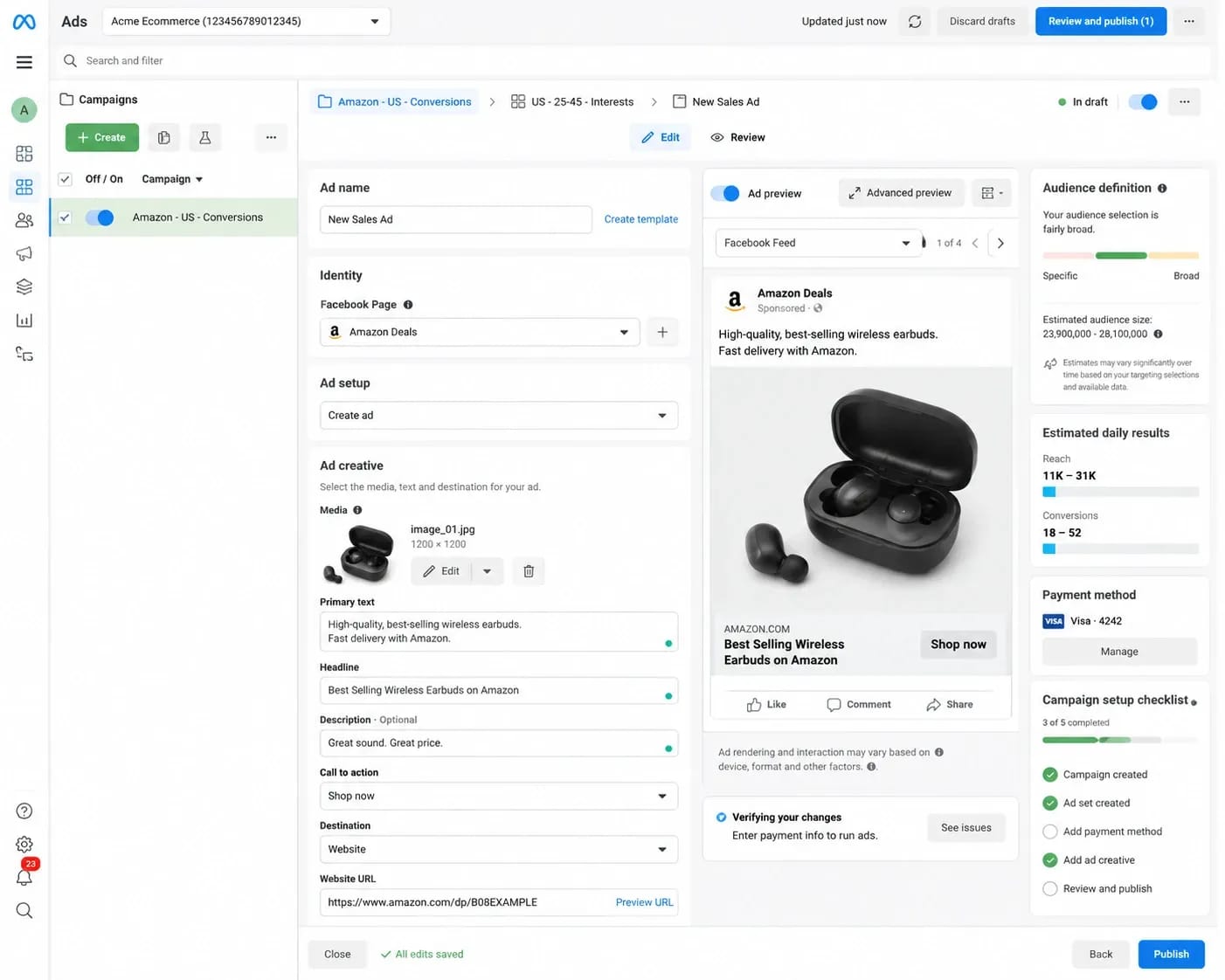This screenshot has width=1225, height=980.
Task: Go to previous ad preview placement
Action: pos(975,243)
